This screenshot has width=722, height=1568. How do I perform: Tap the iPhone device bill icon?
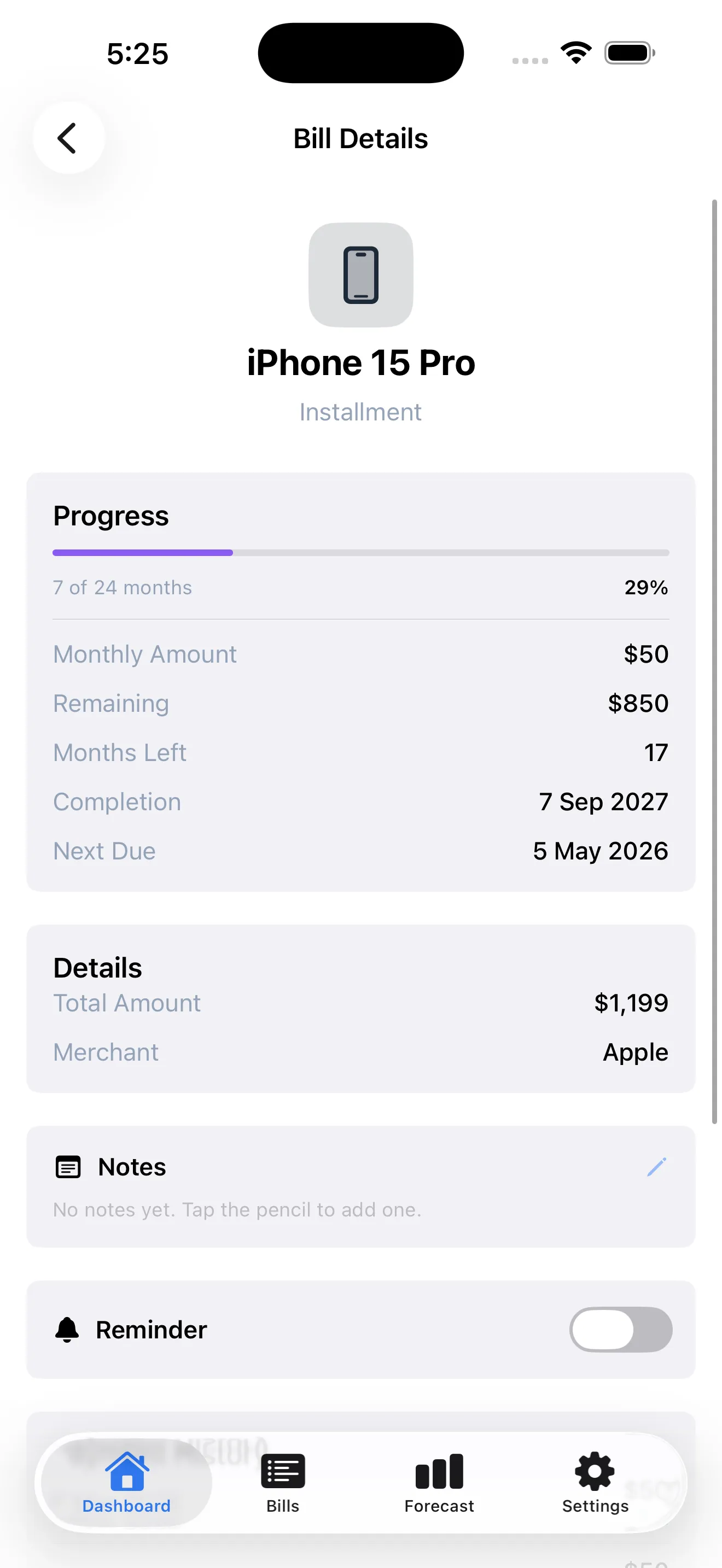(361, 274)
